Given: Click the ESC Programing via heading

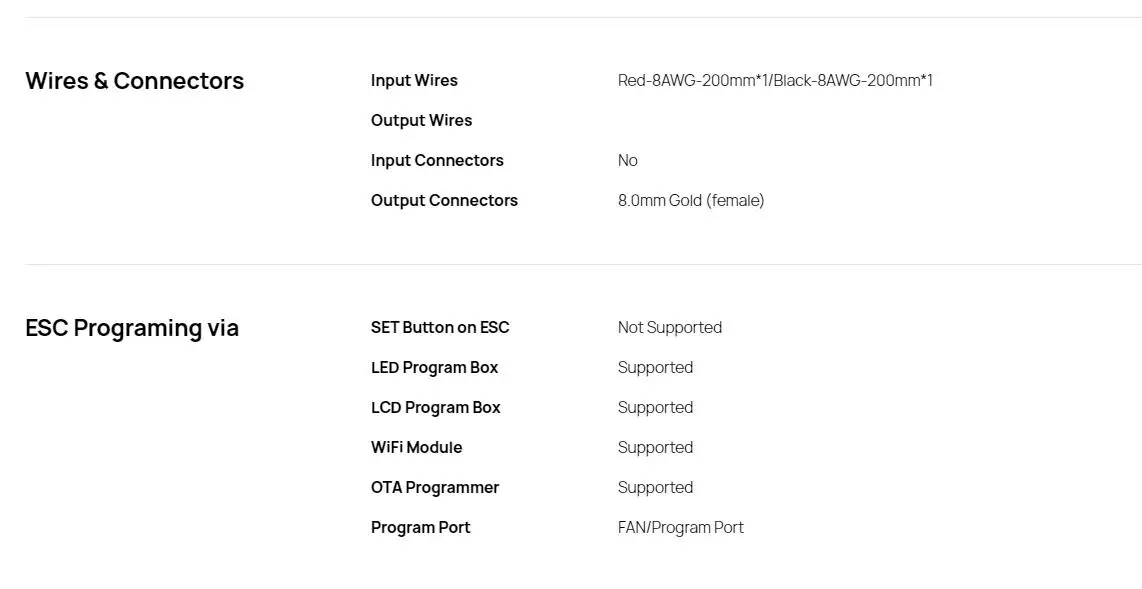Looking at the screenshot, I should (132, 328).
